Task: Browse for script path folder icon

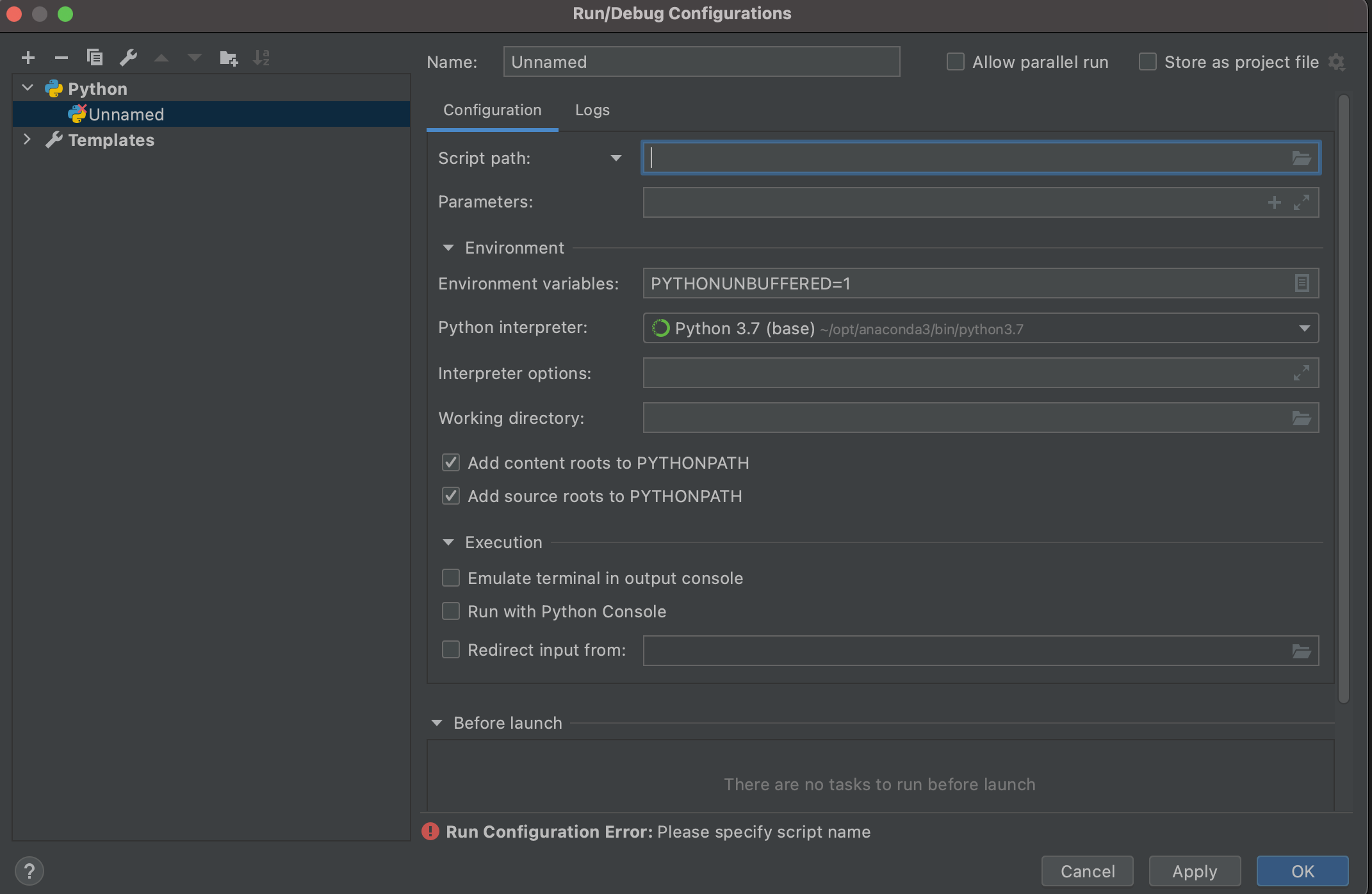Action: click(x=1301, y=158)
